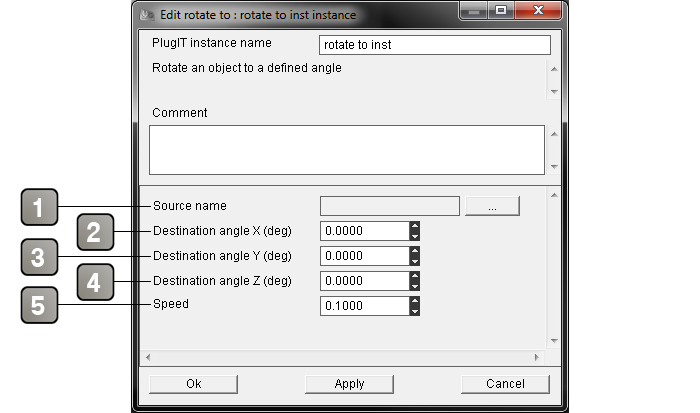Increase Destination angle Y value
This screenshot has width=700, height=413.
pyautogui.click(x=415, y=251)
